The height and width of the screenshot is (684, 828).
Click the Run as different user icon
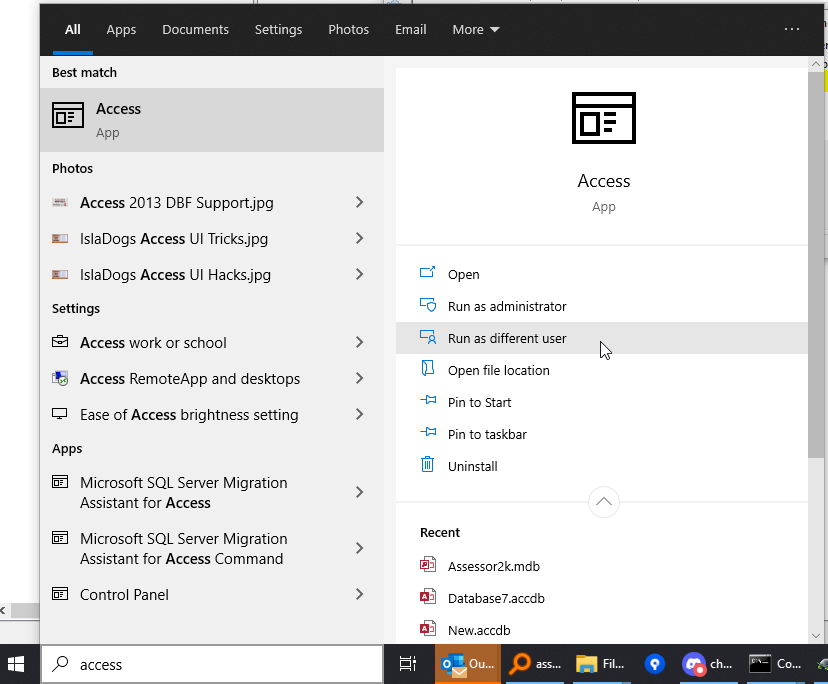(x=427, y=337)
